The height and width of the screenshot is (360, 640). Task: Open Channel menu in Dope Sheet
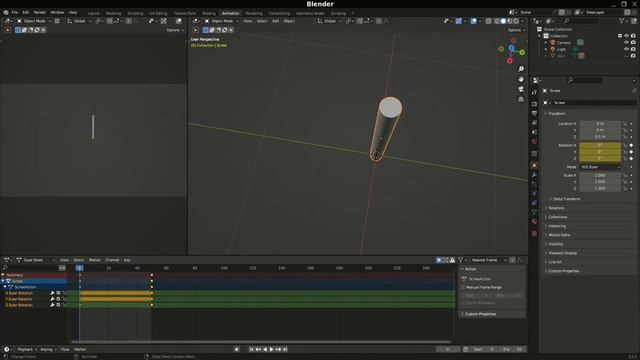[112, 260]
